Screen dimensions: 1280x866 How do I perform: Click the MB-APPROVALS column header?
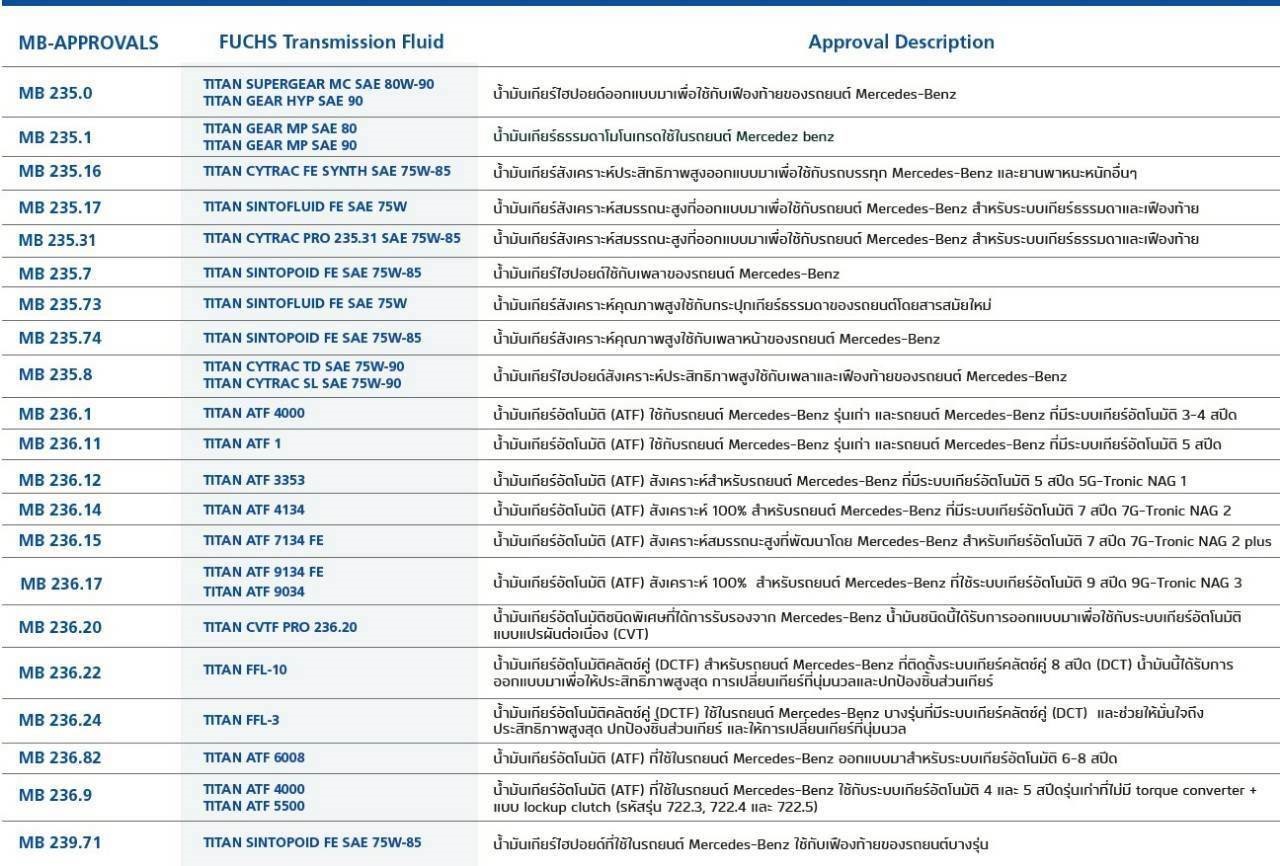click(88, 43)
